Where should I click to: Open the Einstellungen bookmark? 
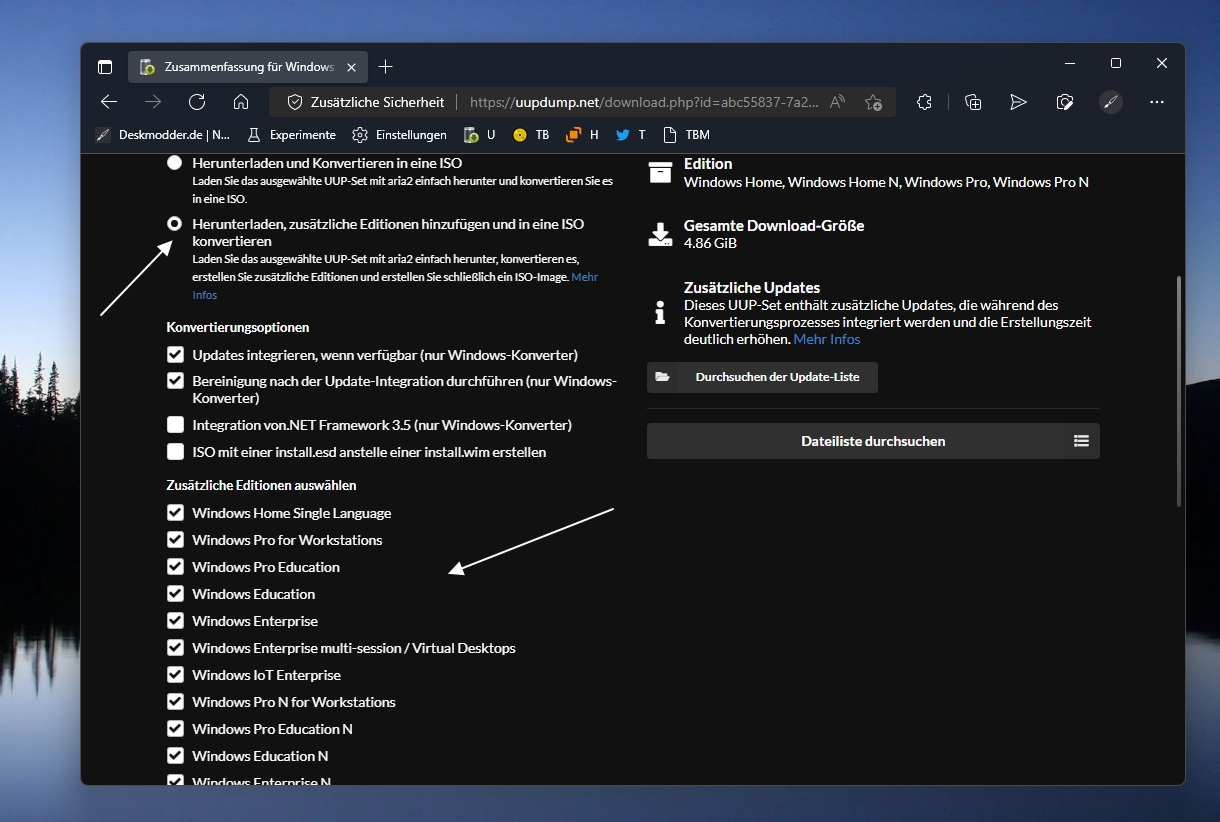click(x=399, y=135)
